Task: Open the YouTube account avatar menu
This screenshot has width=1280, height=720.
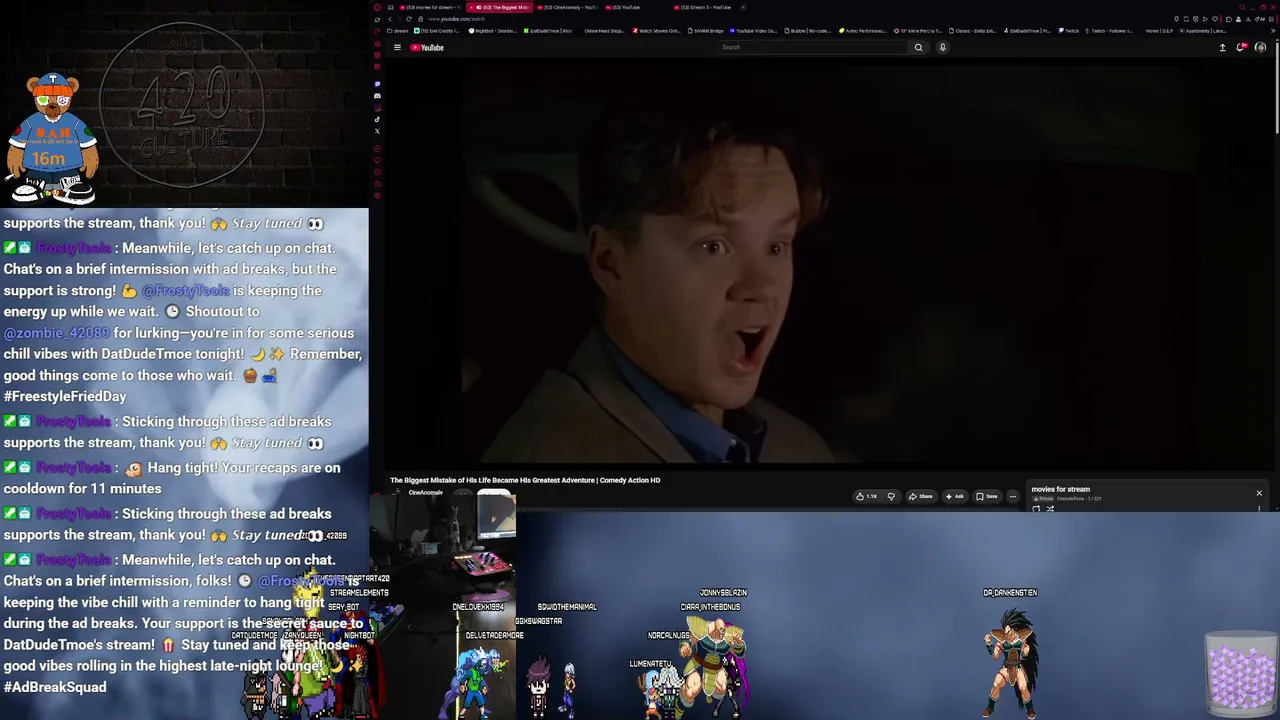Action: click(1260, 47)
